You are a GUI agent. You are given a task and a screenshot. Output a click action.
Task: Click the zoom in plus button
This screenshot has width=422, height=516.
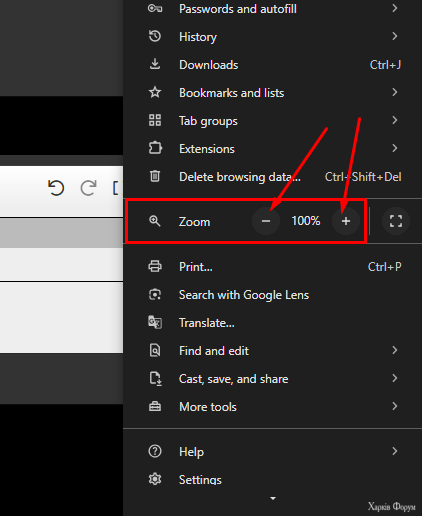[x=346, y=221]
